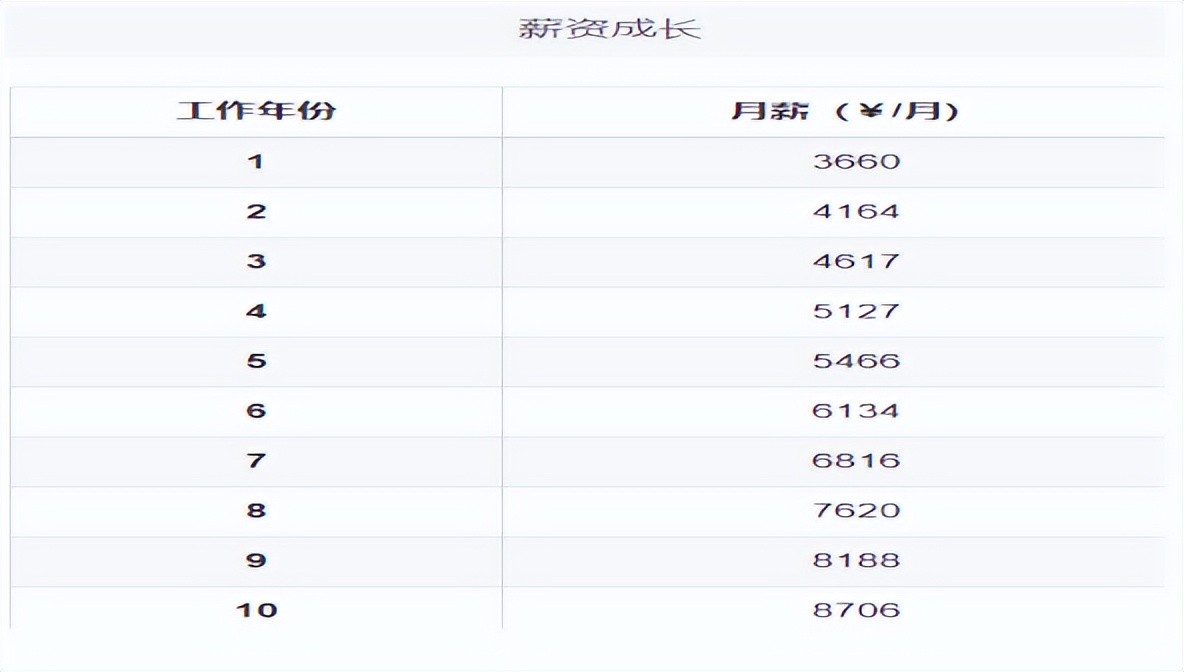Select the 月薪 (¥/月) column header
The height and width of the screenshot is (672, 1184).
(x=845, y=111)
